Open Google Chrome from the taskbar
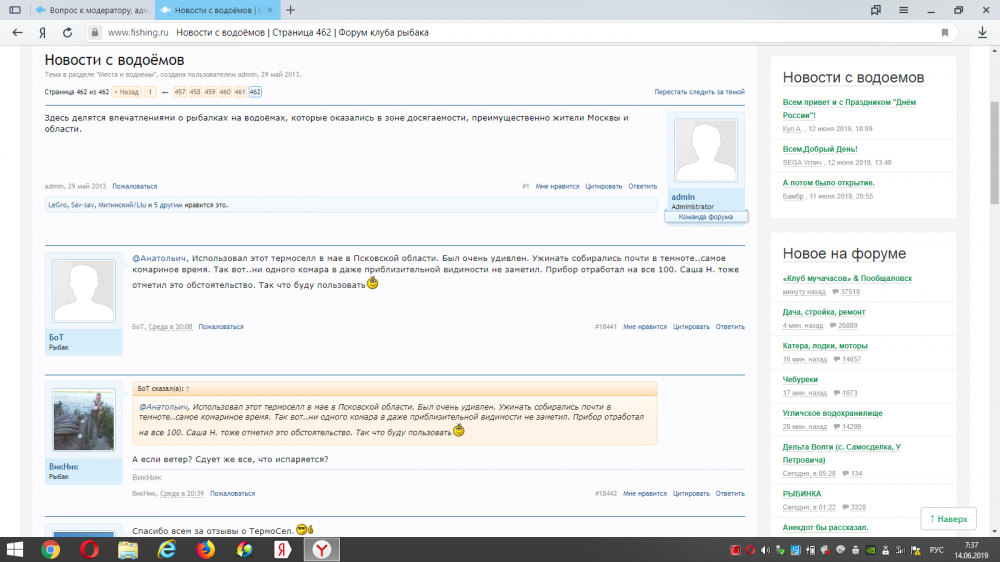Viewport: 1000px width, 562px height. pyautogui.click(x=50, y=549)
